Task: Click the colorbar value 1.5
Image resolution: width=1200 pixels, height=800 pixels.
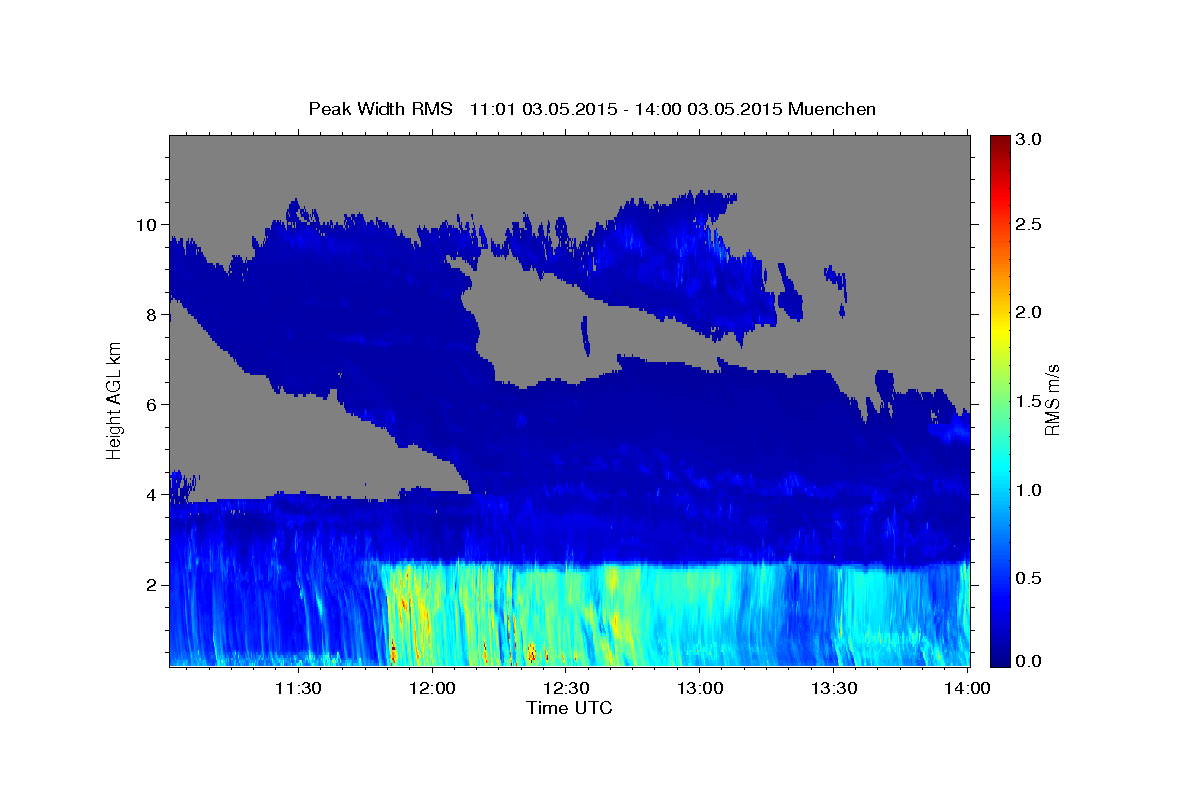Action: pyautogui.click(x=1029, y=401)
